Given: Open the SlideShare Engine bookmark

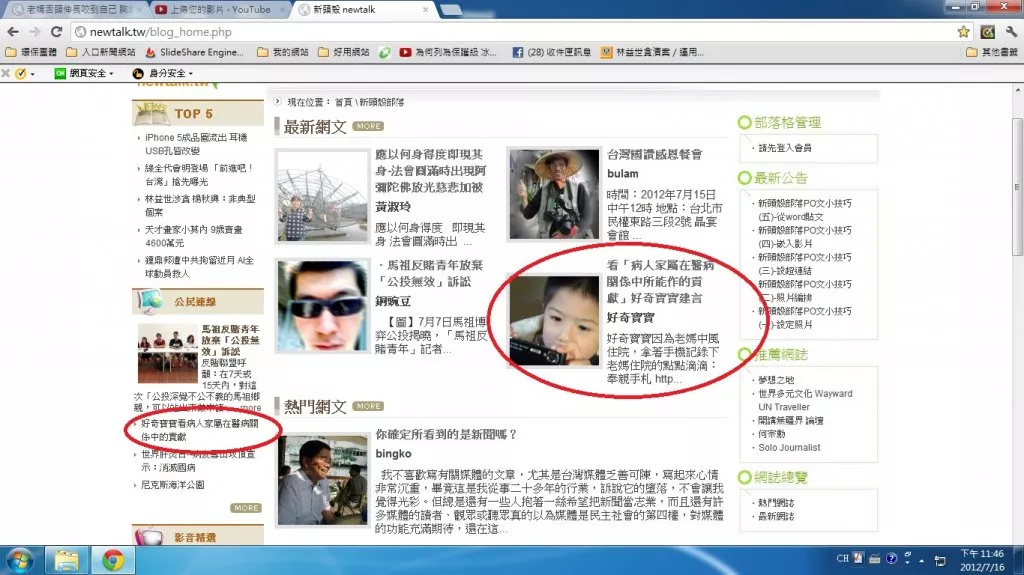Looking at the screenshot, I should pos(195,52).
